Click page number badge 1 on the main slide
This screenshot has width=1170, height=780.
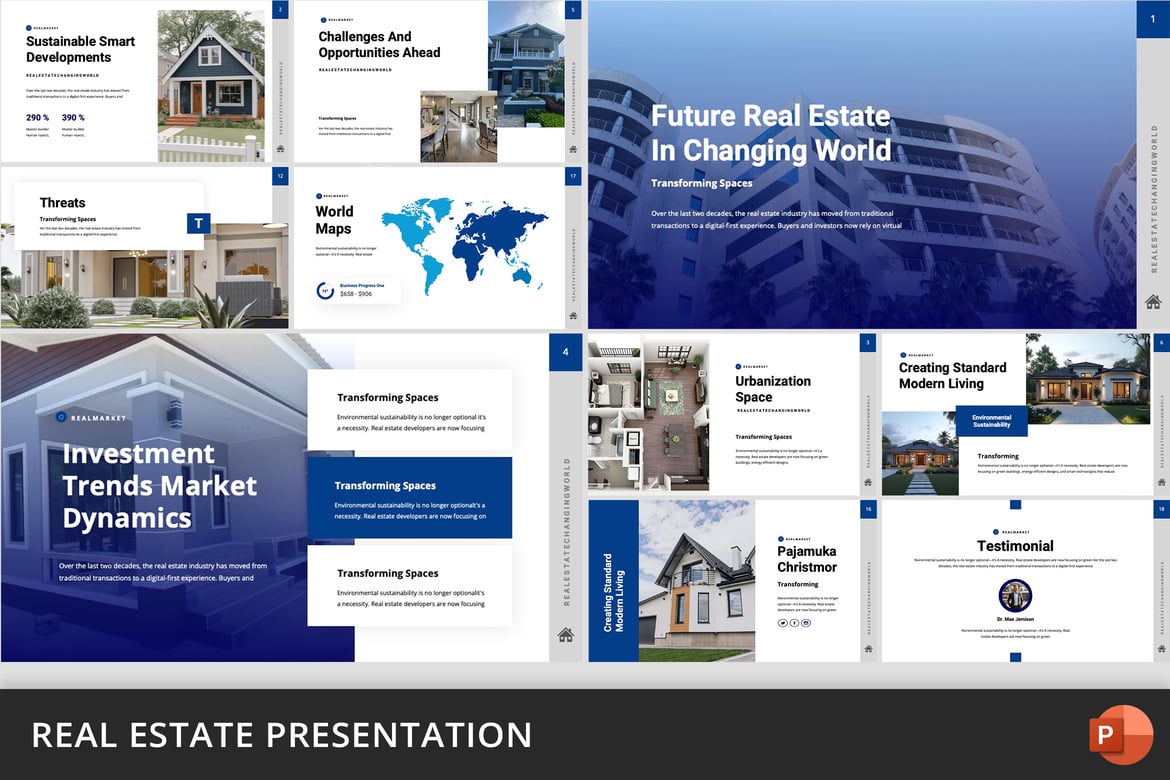pyautogui.click(x=1153, y=19)
